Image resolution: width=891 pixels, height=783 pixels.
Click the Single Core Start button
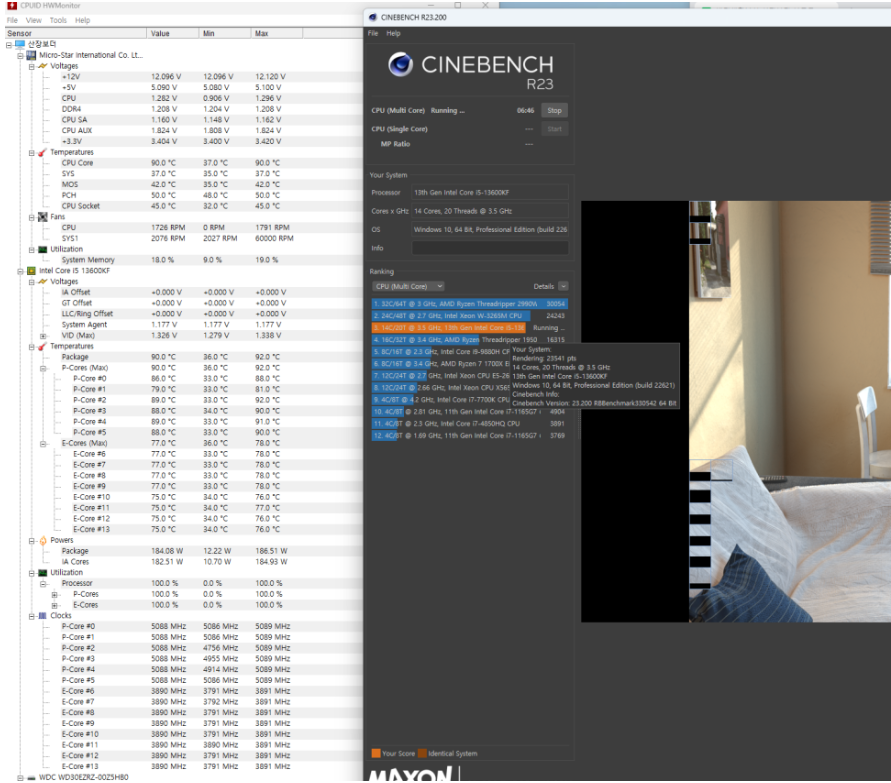[554, 130]
